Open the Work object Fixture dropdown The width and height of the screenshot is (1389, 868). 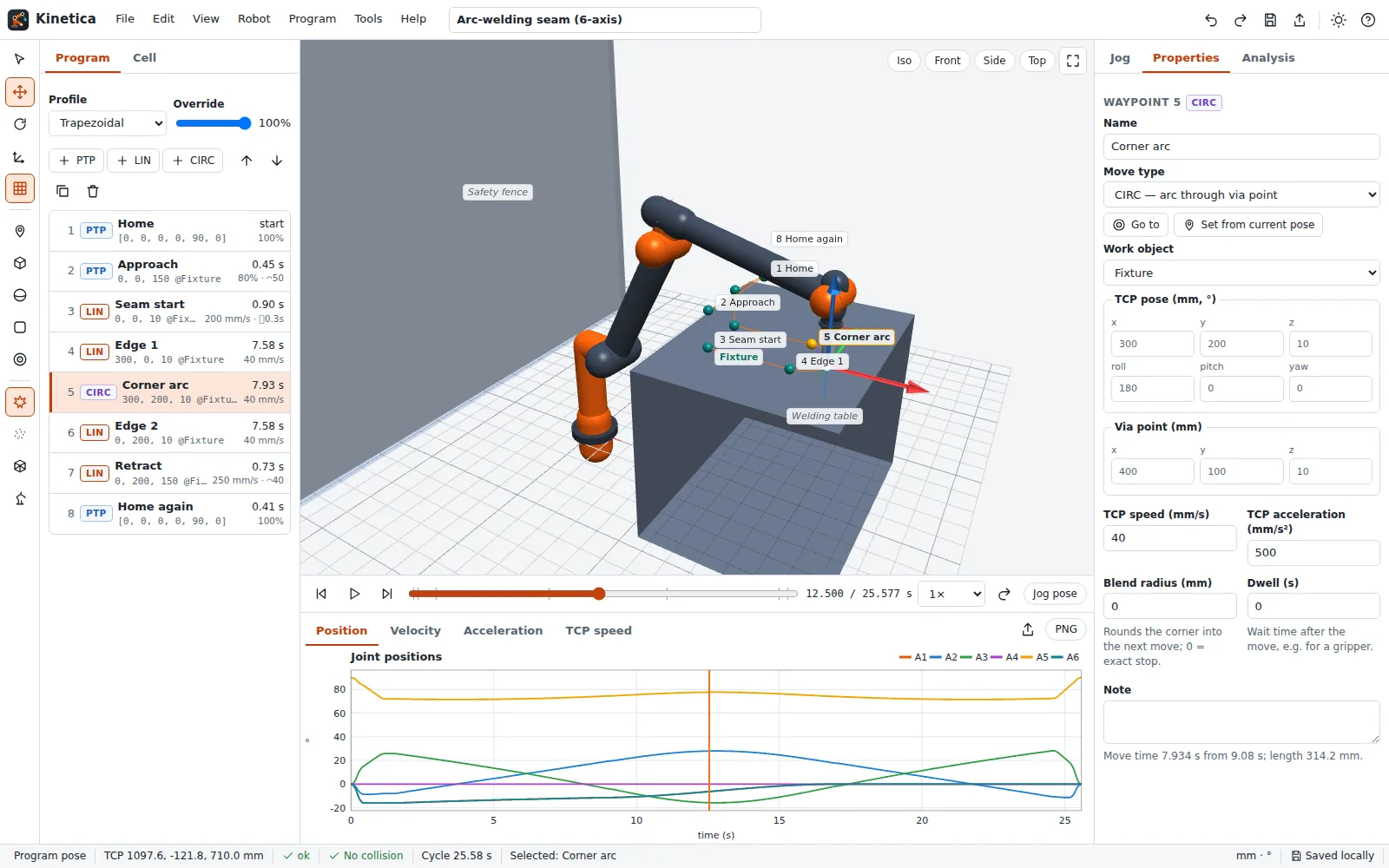[1241, 273]
